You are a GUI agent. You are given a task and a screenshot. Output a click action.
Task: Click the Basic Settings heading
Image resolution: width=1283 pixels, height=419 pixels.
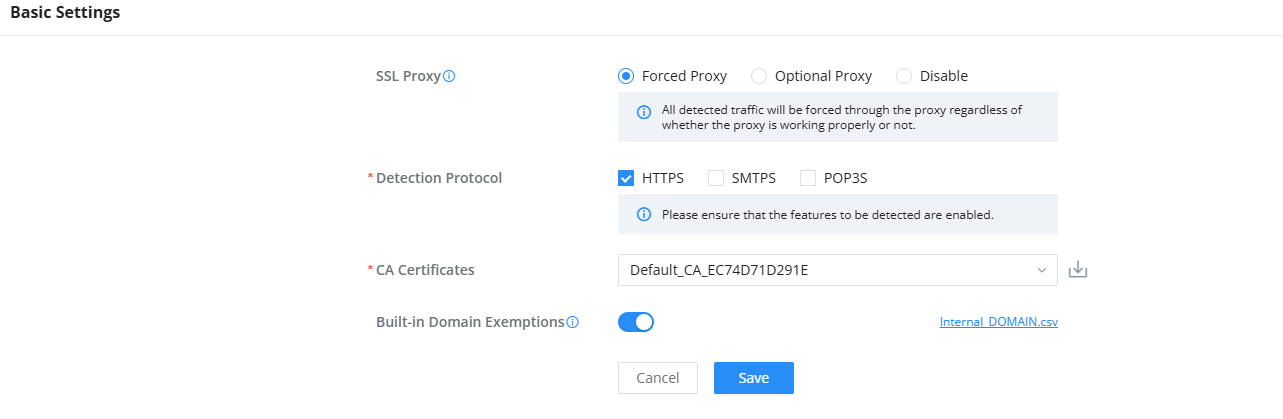[65, 13]
